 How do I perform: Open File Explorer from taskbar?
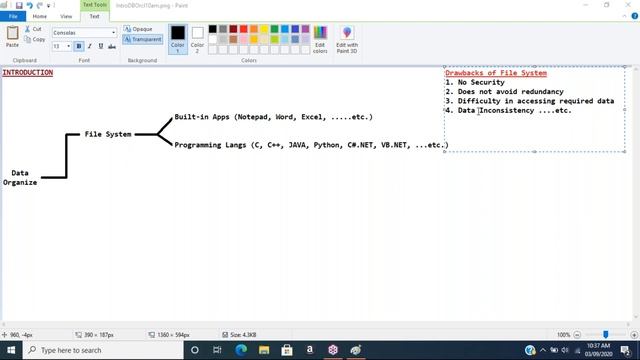(264, 350)
